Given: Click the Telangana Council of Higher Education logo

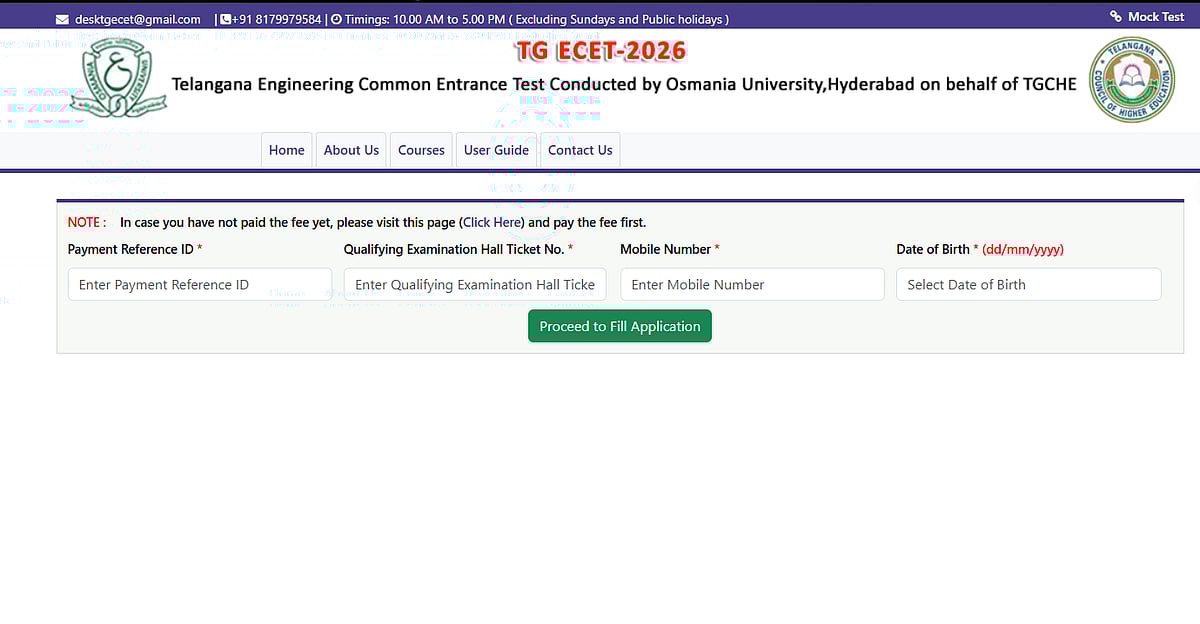Looking at the screenshot, I should click(x=1131, y=79).
